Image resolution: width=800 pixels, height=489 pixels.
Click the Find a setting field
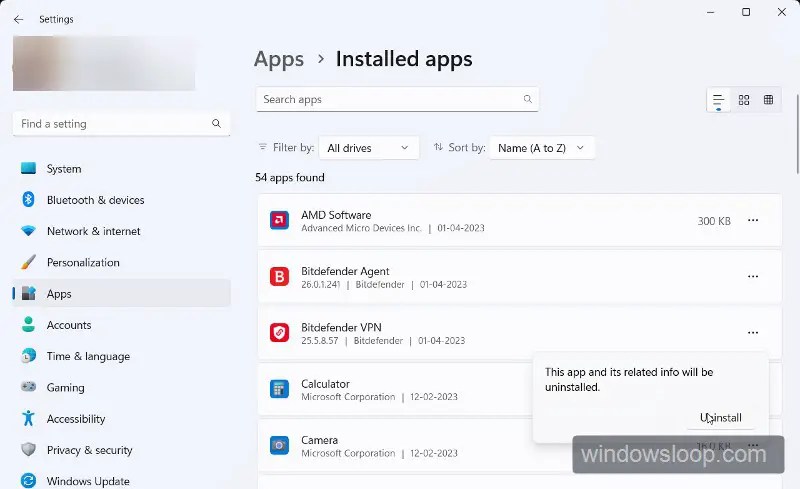(121, 124)
